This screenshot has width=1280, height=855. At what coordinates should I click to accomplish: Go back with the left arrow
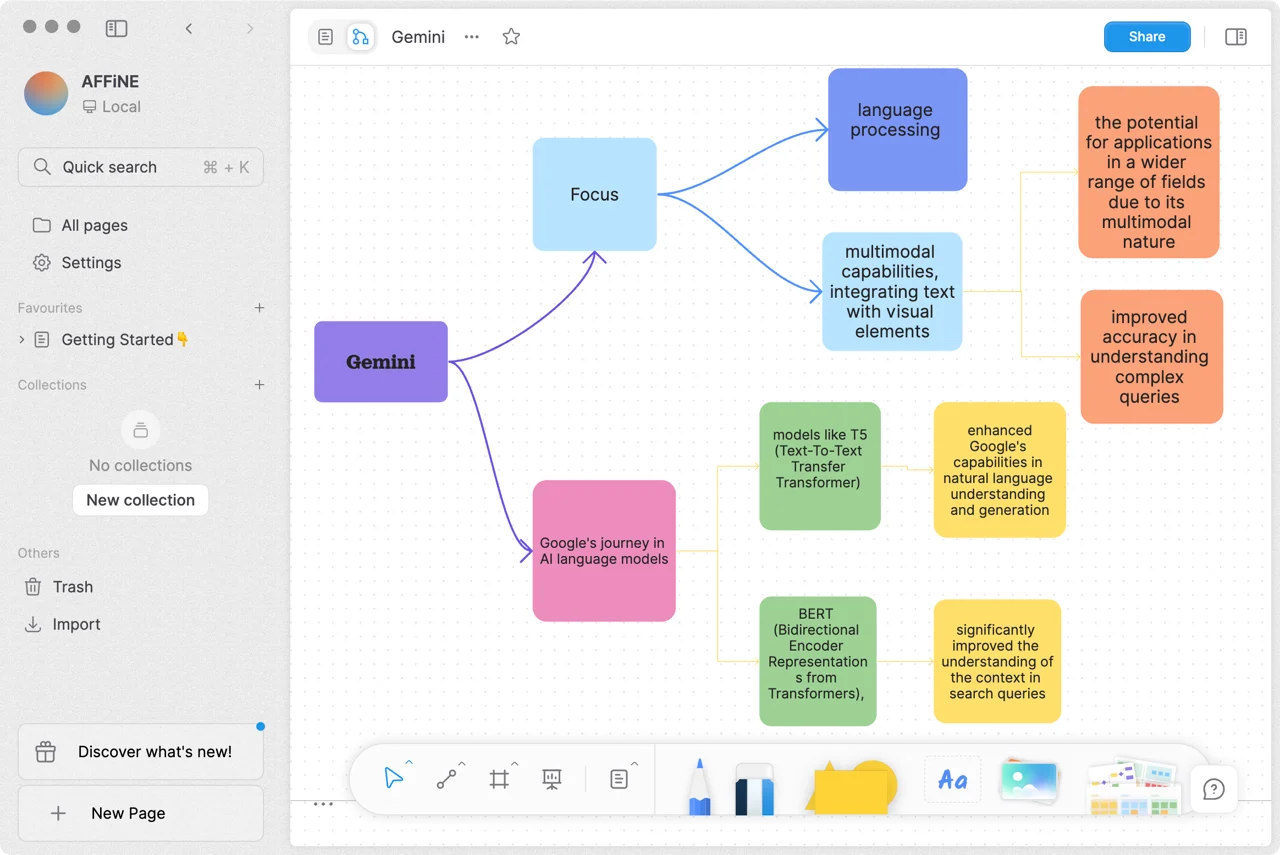[189, 29]
